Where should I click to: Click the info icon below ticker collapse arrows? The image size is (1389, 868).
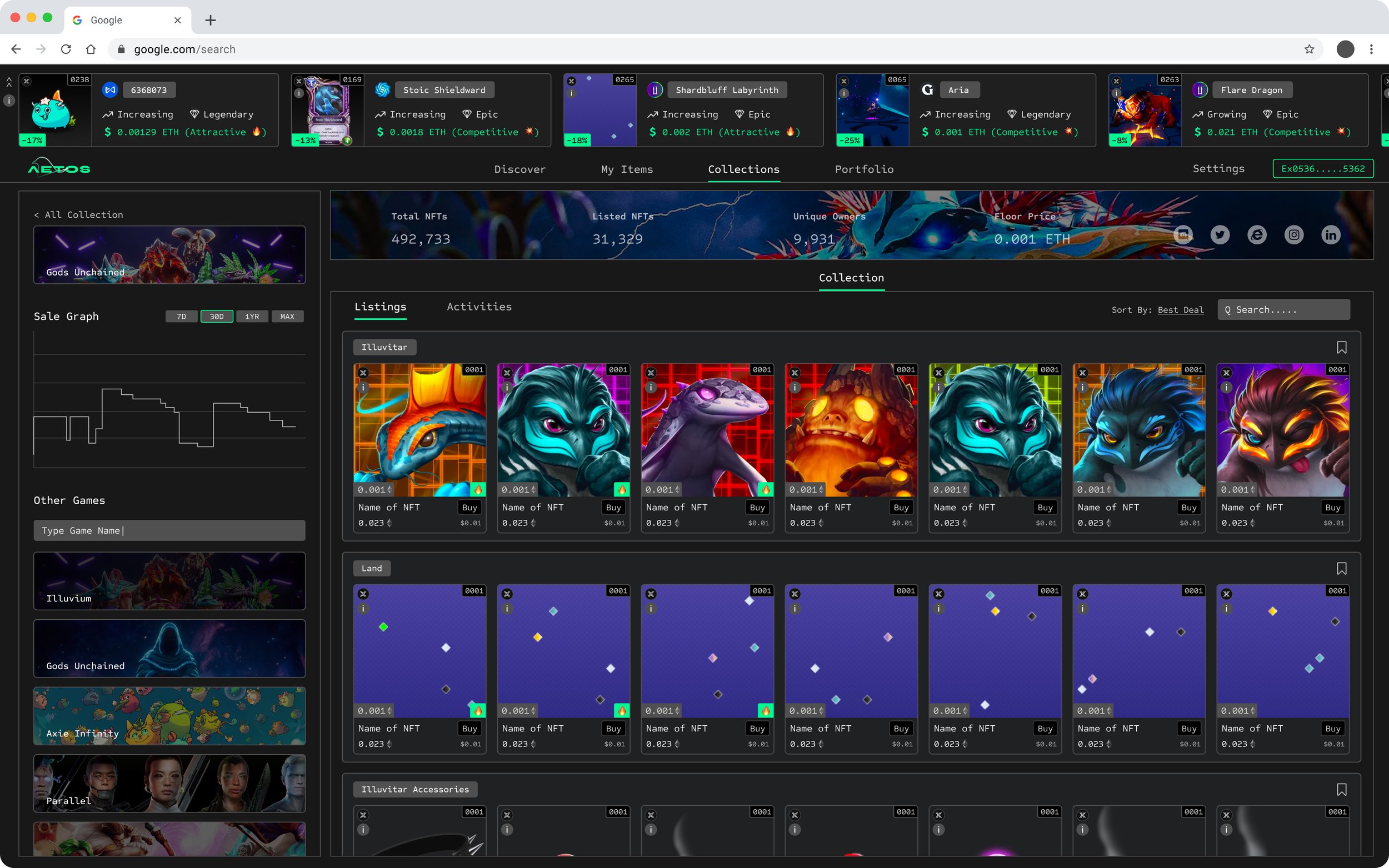[x=9, y=101]
